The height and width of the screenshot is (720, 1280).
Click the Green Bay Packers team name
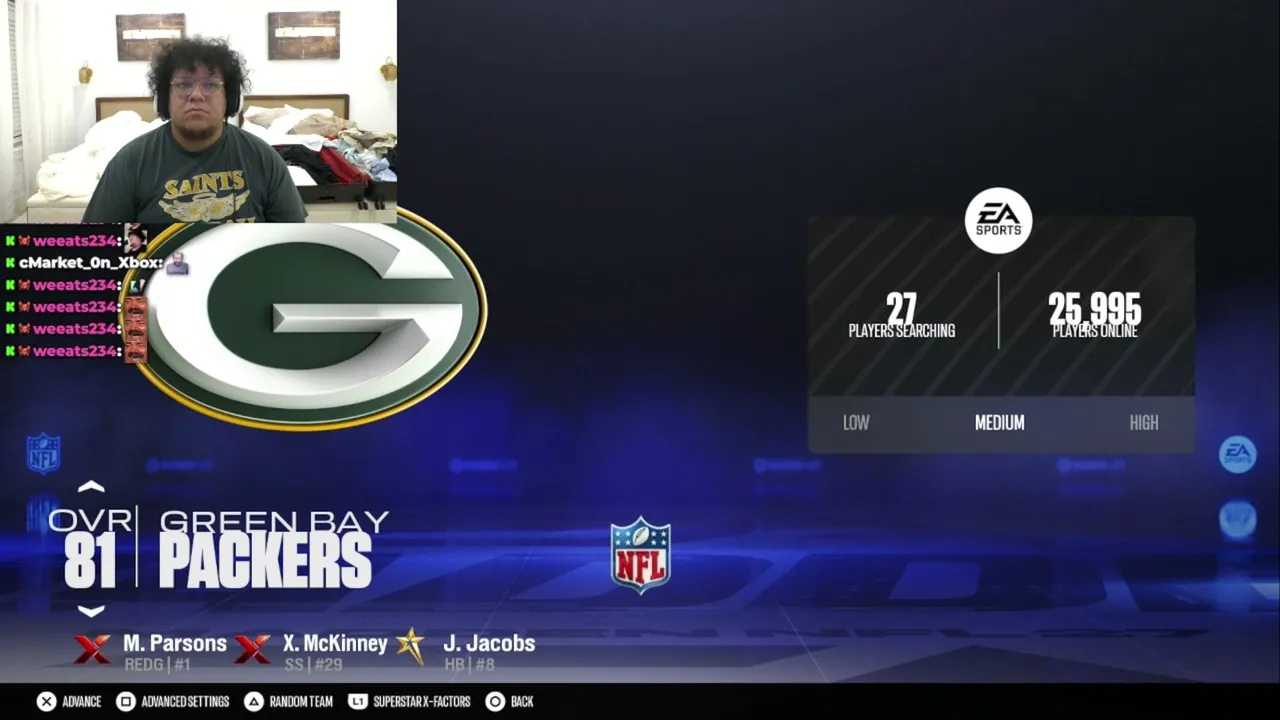coord(272,549)
